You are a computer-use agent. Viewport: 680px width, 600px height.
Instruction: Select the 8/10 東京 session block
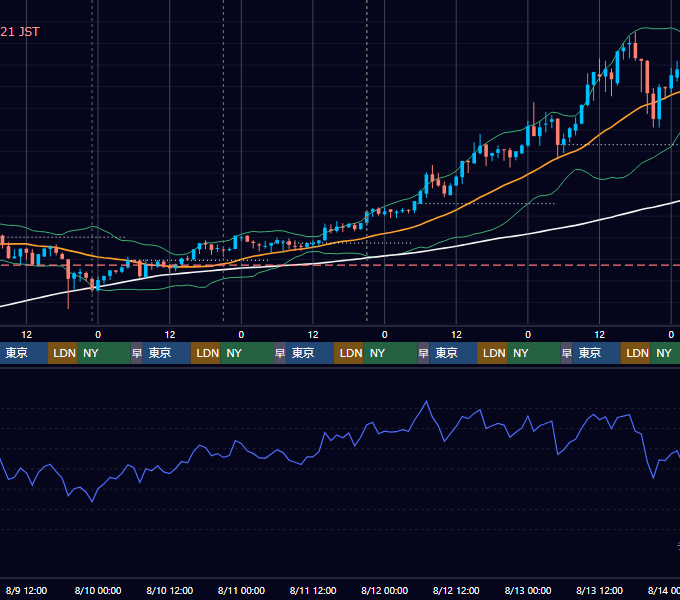(x=167, y=353)
